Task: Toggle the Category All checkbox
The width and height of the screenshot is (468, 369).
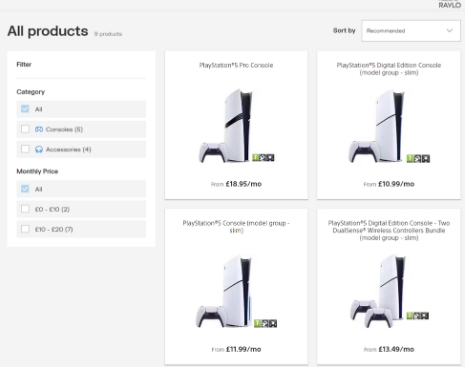Action: (25, 109)
